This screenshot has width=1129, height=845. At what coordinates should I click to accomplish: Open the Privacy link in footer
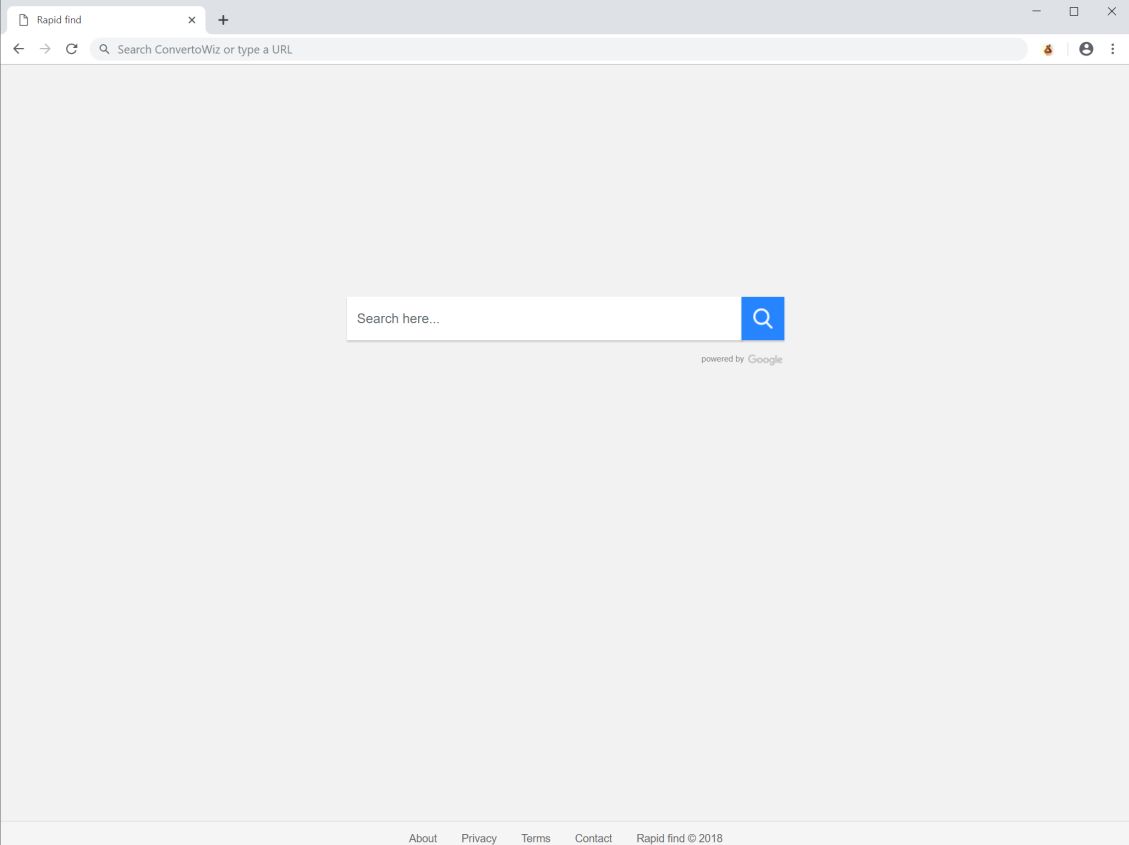479,838
